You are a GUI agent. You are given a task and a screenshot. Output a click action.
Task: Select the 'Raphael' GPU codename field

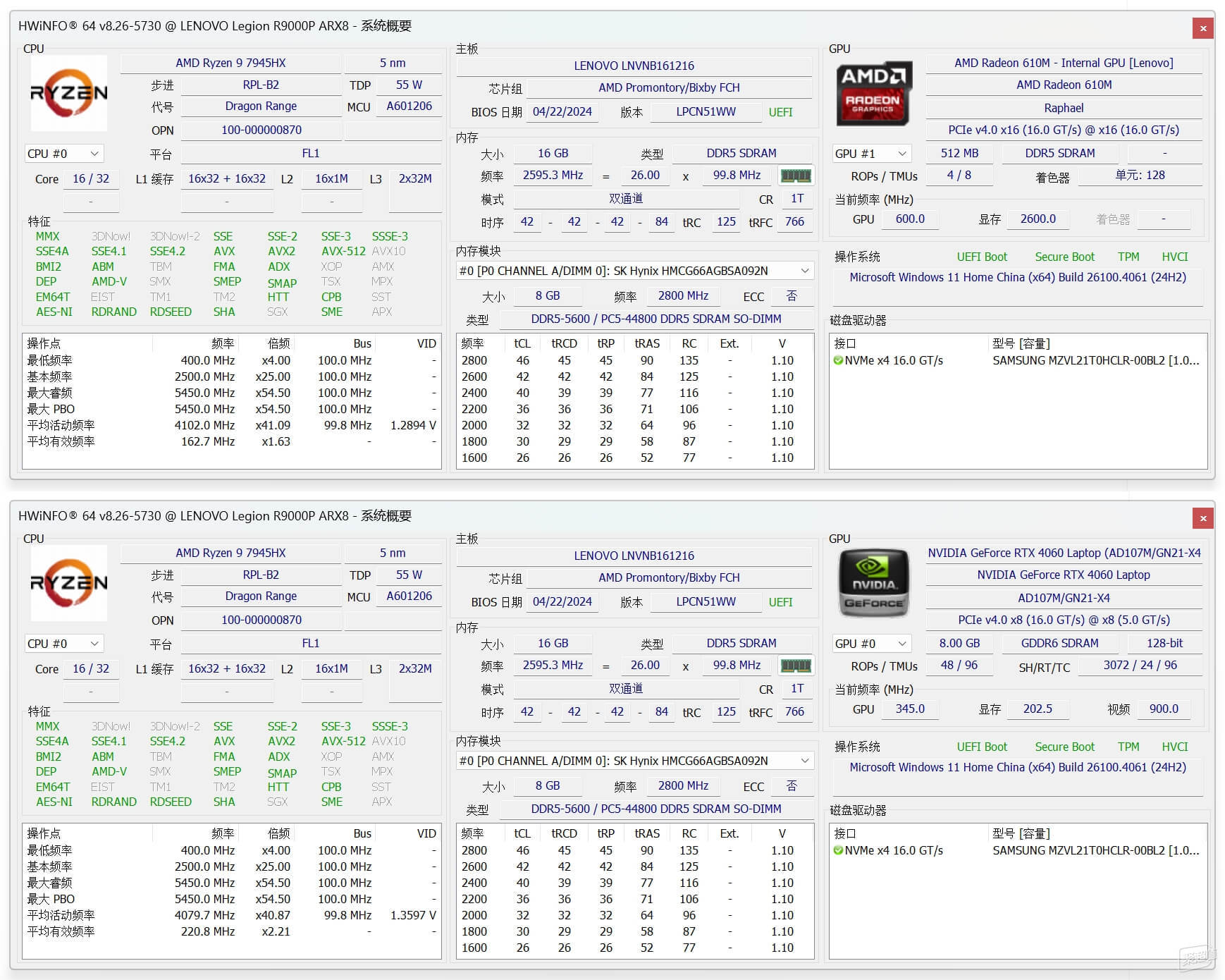point(1064,108)
